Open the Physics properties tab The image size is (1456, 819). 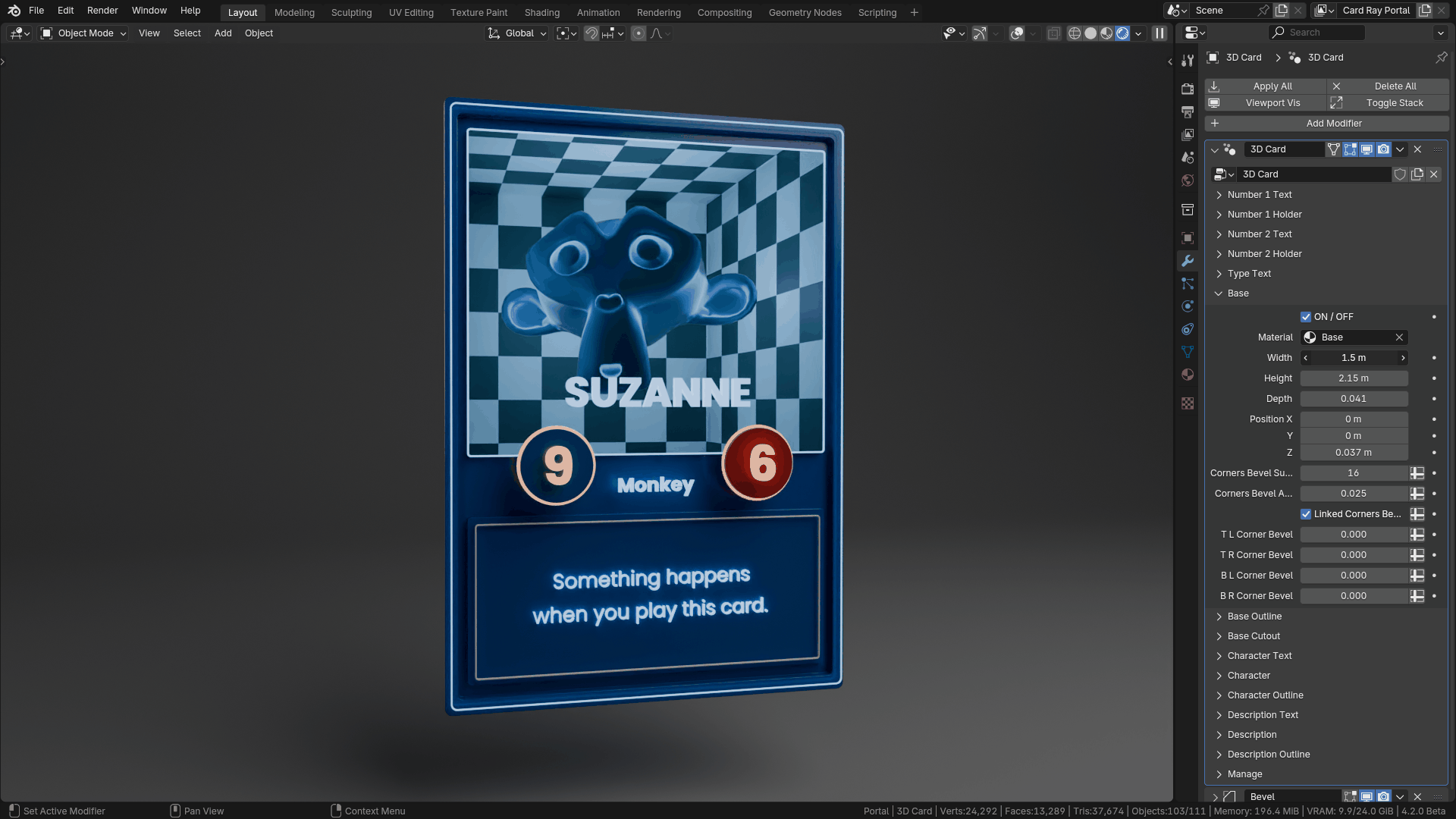[x=1188, y=306]
